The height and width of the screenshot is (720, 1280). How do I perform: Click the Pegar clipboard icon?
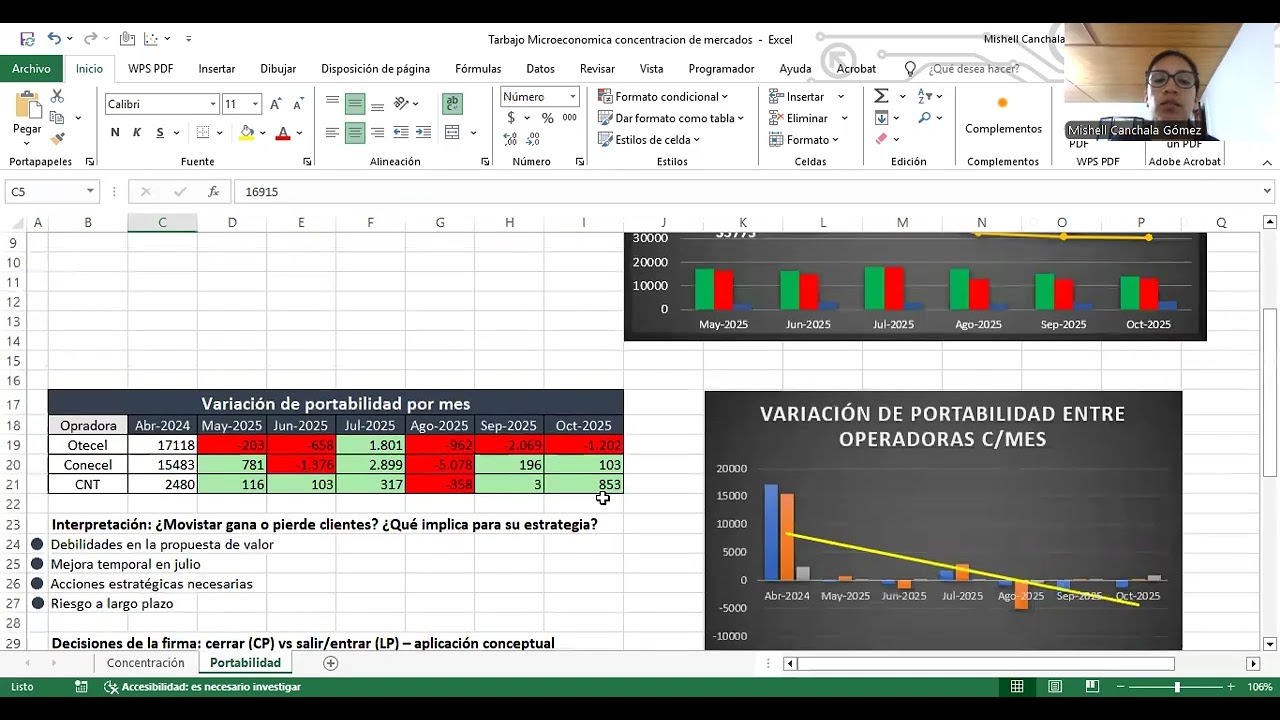point(27,105)
